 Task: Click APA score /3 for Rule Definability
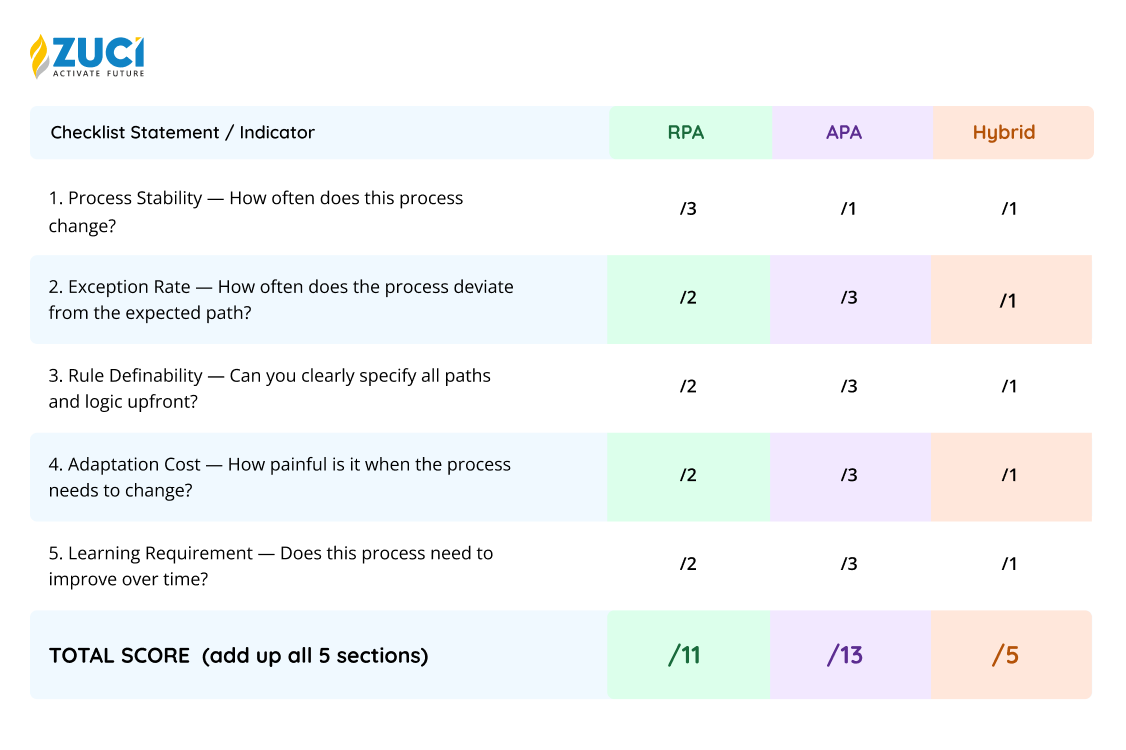(849, 386)
